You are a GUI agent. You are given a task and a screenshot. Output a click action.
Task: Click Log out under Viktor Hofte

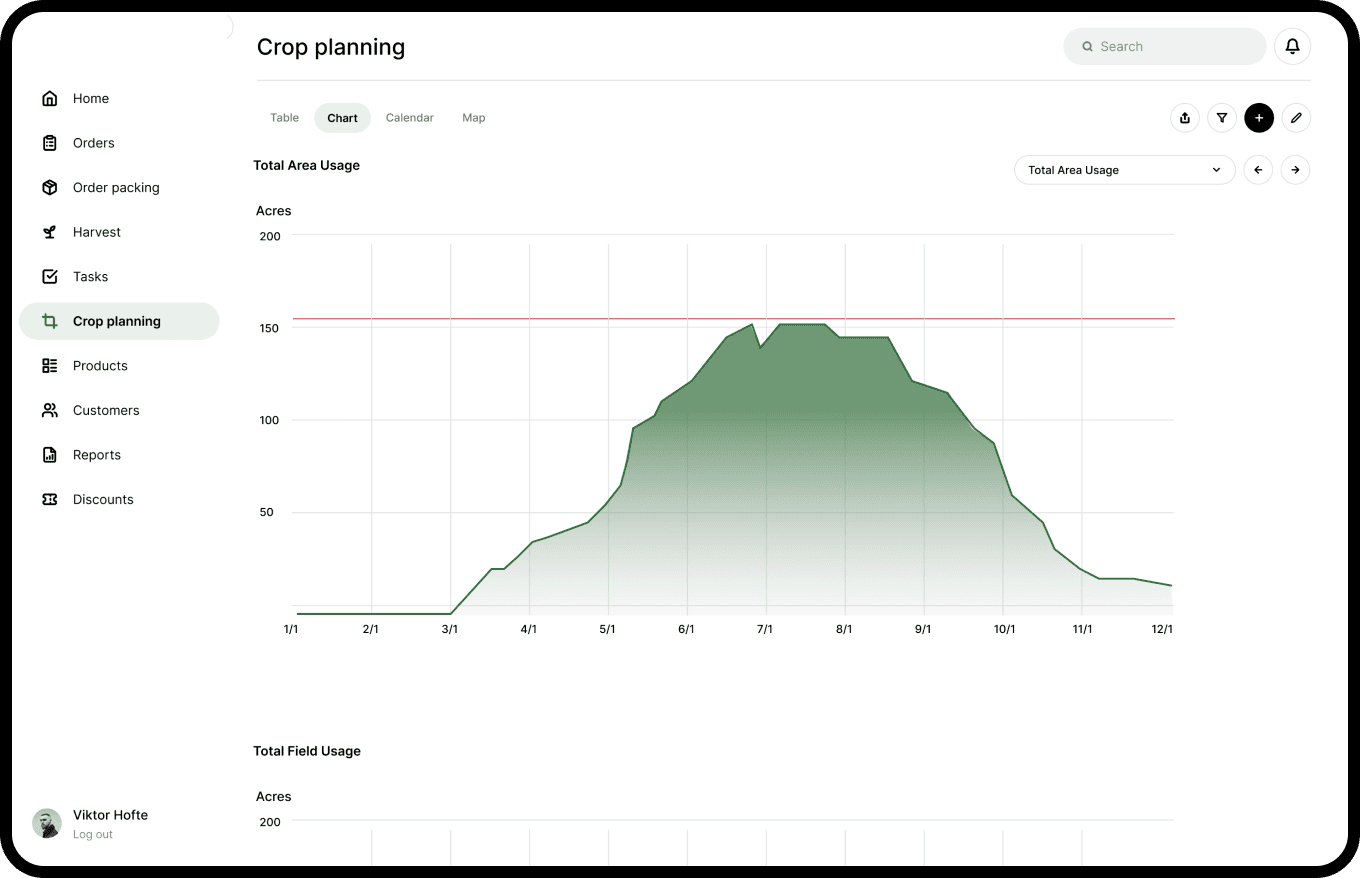[92, 834]
